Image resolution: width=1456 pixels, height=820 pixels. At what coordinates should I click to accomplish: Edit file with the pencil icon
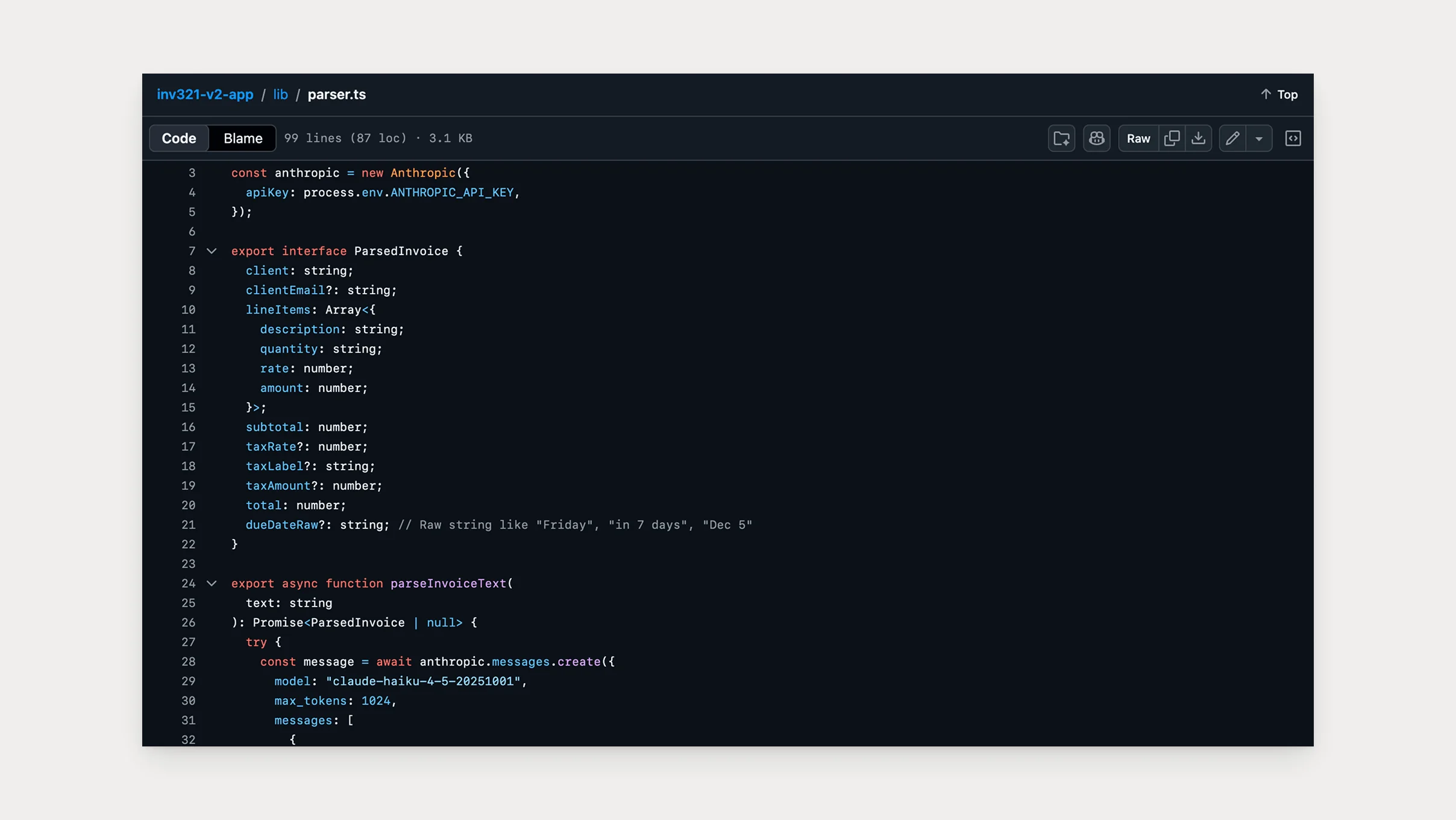click(x=1232, y=139)
